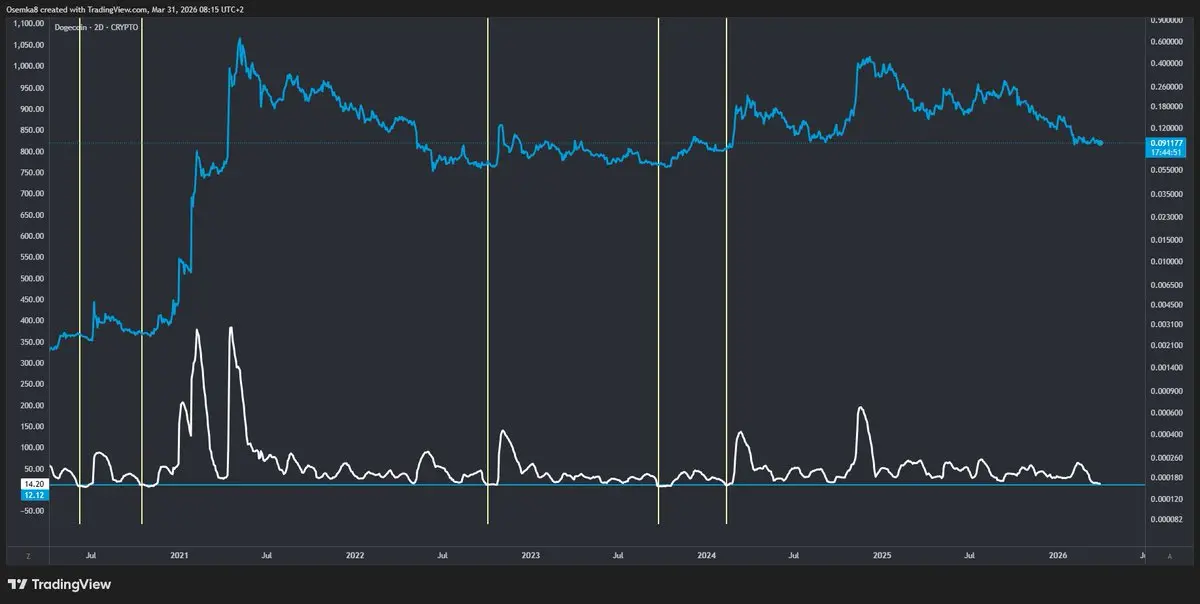Click the 0.600000 right axis label
This screenshot has height=604, width=1200.
click(x=1167, y=42)
